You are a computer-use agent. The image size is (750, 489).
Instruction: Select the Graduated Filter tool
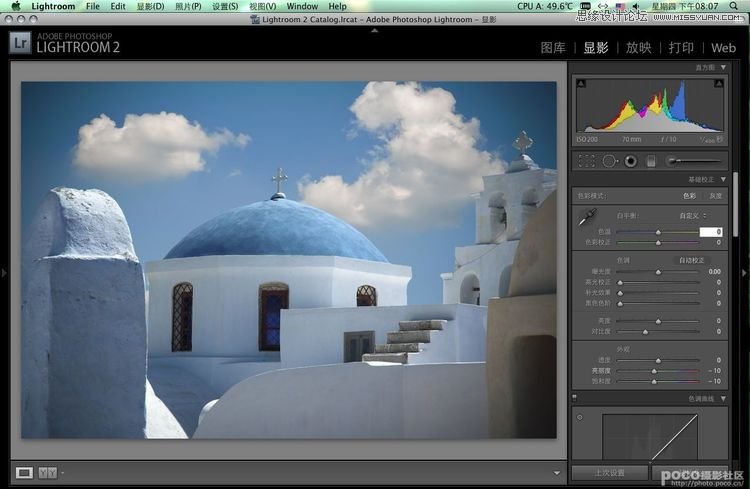coord(651,160)
